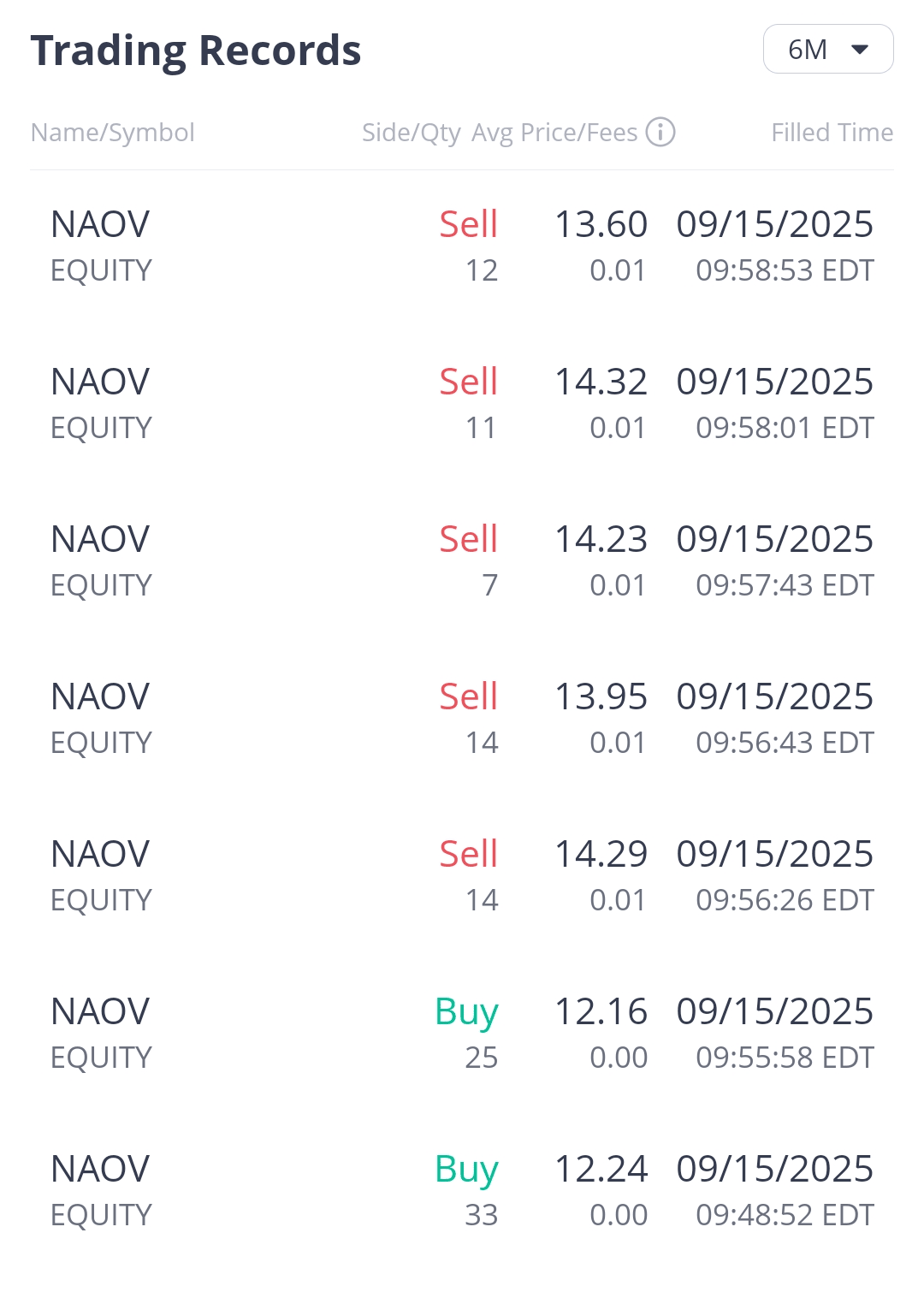
Task: Click the dropdown arrow beside 6M
Action: click(x=860, y=50)
